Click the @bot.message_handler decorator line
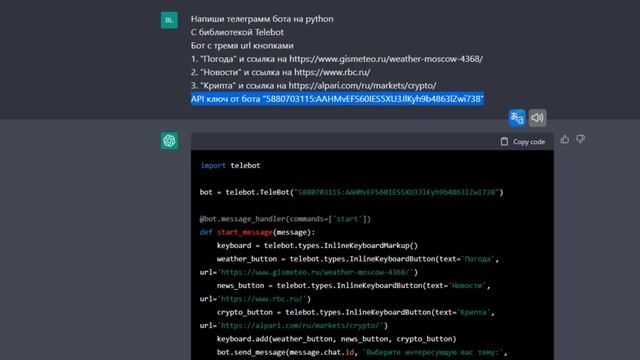The width and height of the screenshot is (640, 360). (x=285, y=219)
